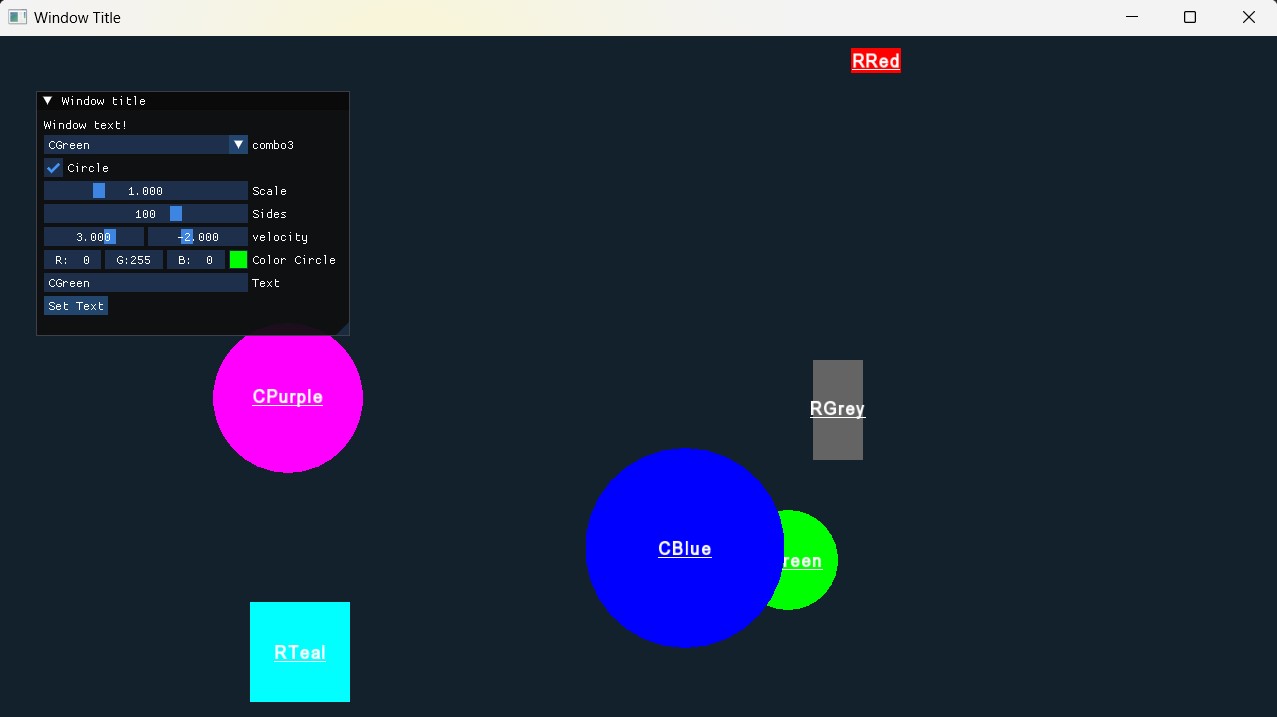Focus the Text input field containing CGreen
Viewport: 1277px width, 717px height.
pyautogui.click(x=146, y=283)
